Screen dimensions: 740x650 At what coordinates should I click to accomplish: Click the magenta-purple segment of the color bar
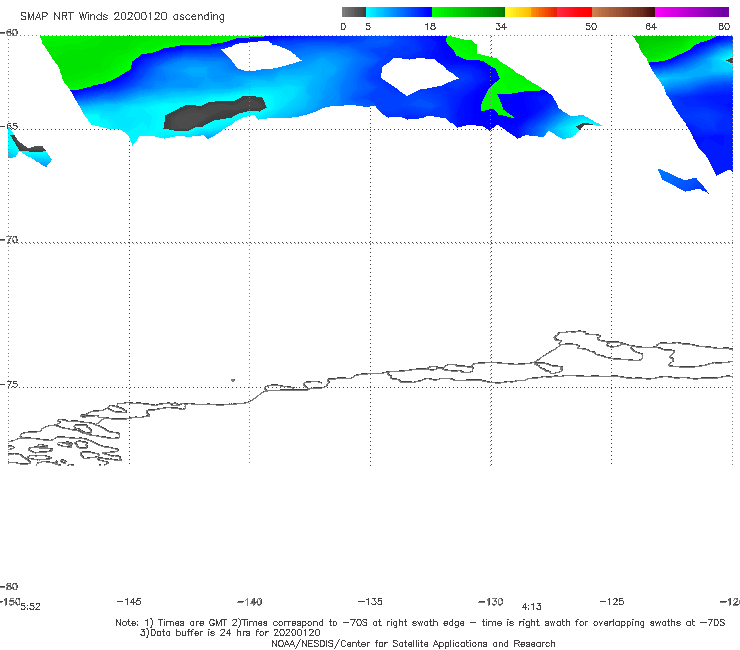[x=692, y=12]
